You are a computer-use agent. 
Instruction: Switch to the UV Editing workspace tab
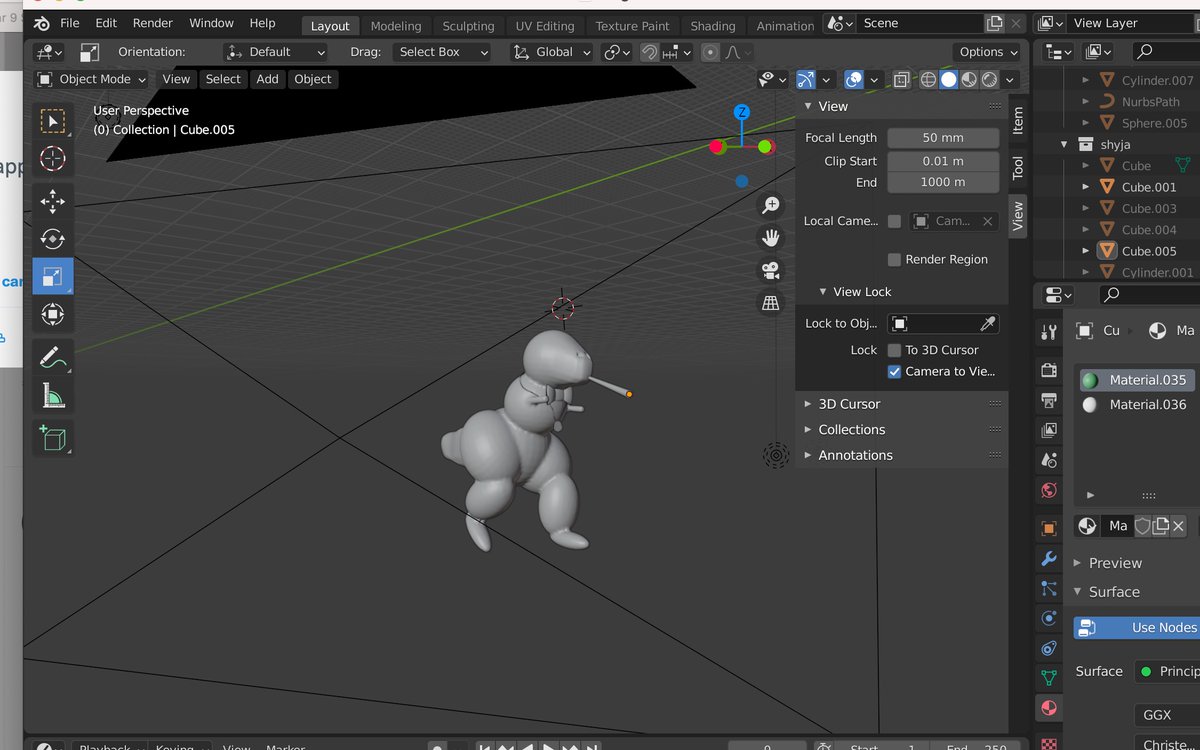coord(545,26)
